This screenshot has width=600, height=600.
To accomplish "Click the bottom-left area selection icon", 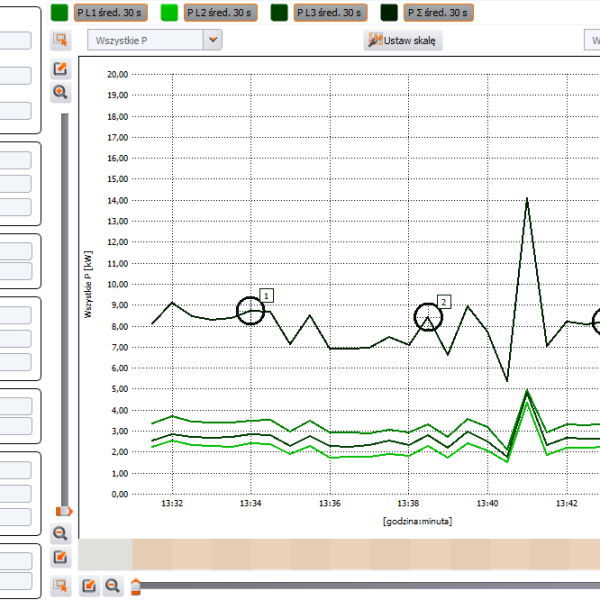I will click(x=60, y=585).
